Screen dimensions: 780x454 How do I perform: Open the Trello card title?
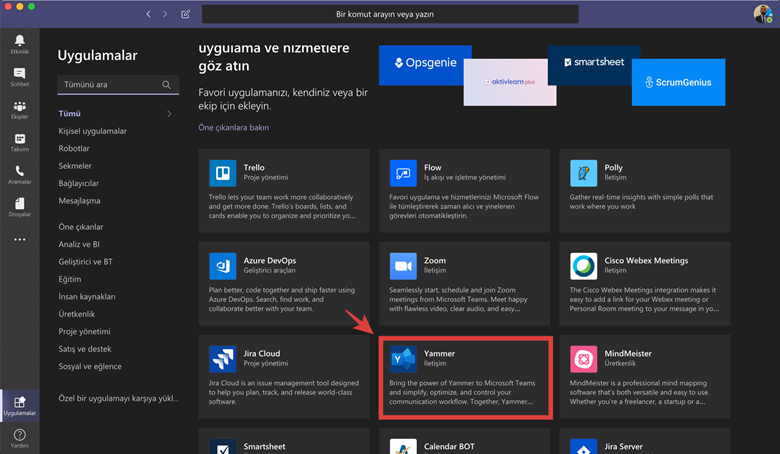(x=254, y=168)
